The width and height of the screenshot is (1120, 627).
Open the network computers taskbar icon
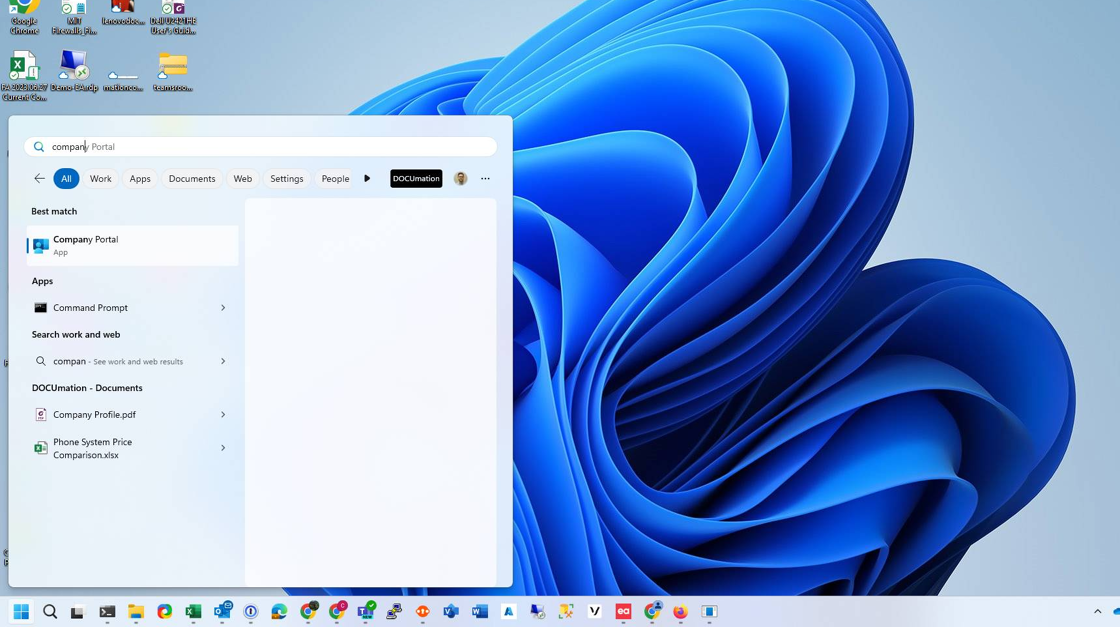(x=394, y=612)
